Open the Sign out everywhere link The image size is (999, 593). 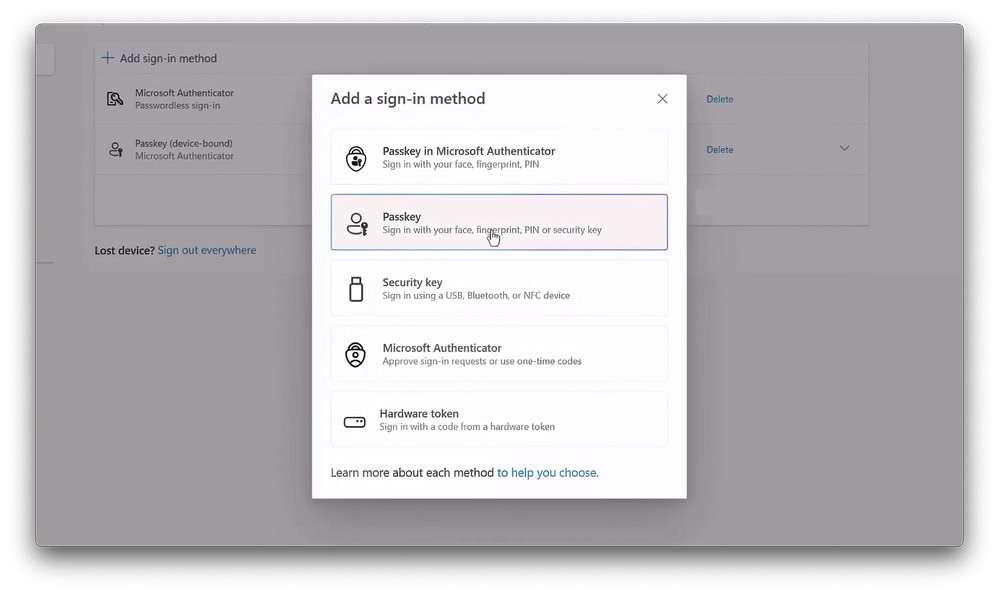pyautogui.click(x=206, y=250)
